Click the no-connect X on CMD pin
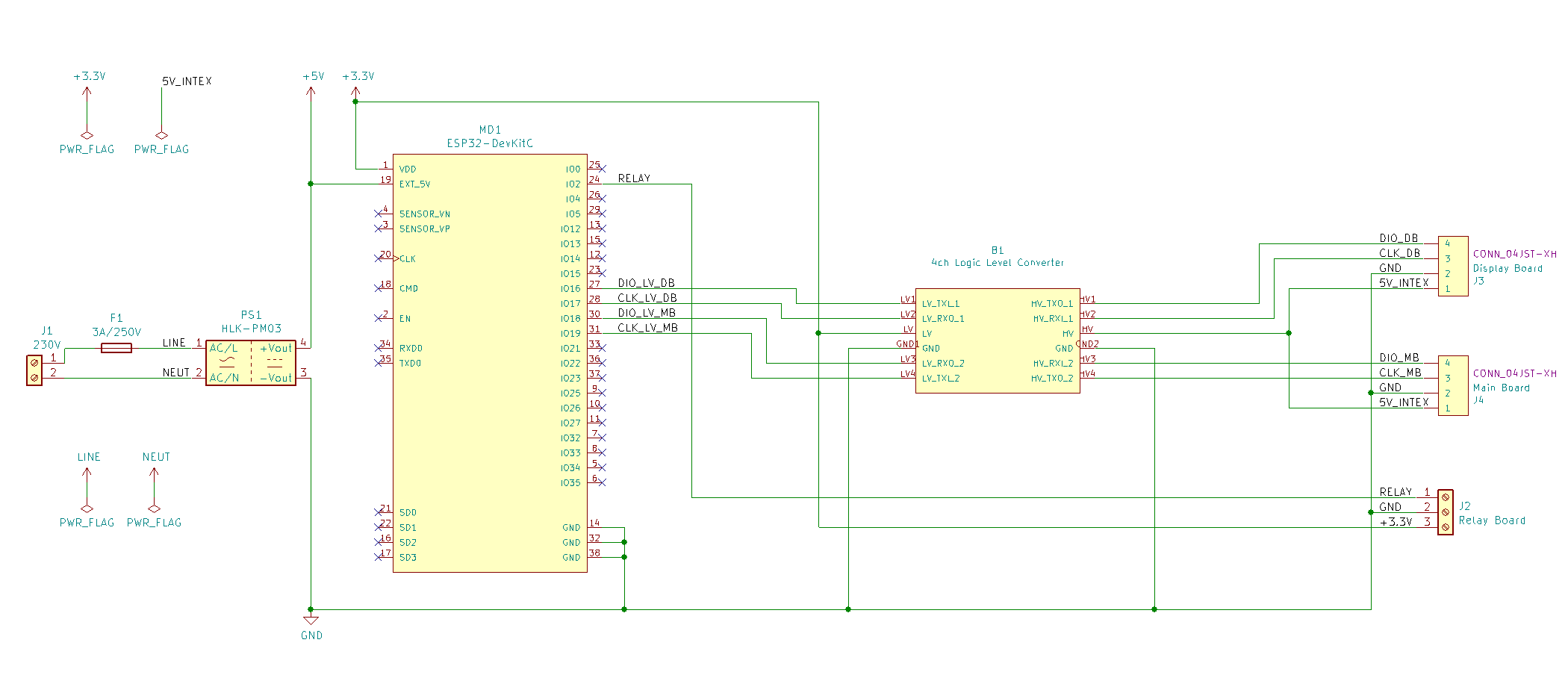 [x=378, y=288]
